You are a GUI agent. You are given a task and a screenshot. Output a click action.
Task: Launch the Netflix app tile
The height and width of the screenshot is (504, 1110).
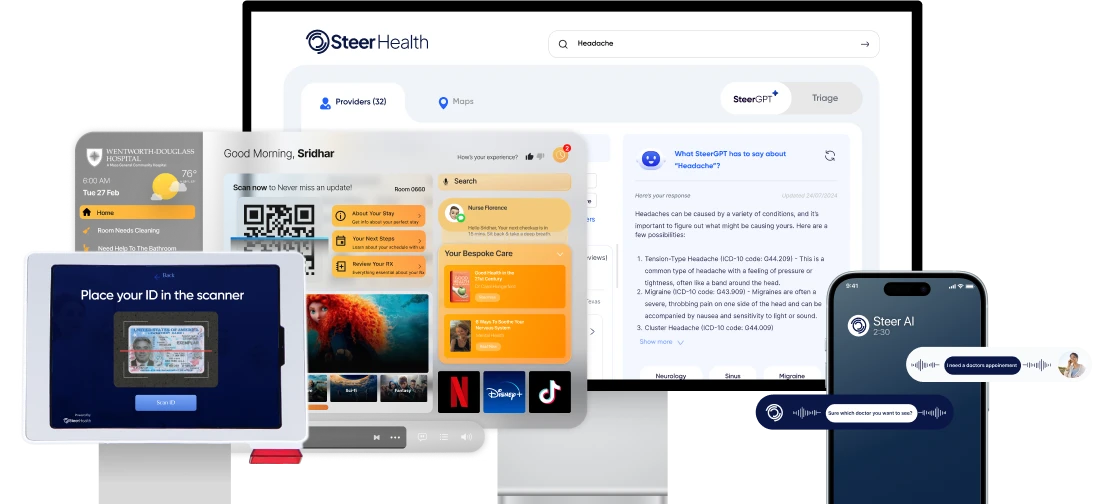(x=459, y=391)
